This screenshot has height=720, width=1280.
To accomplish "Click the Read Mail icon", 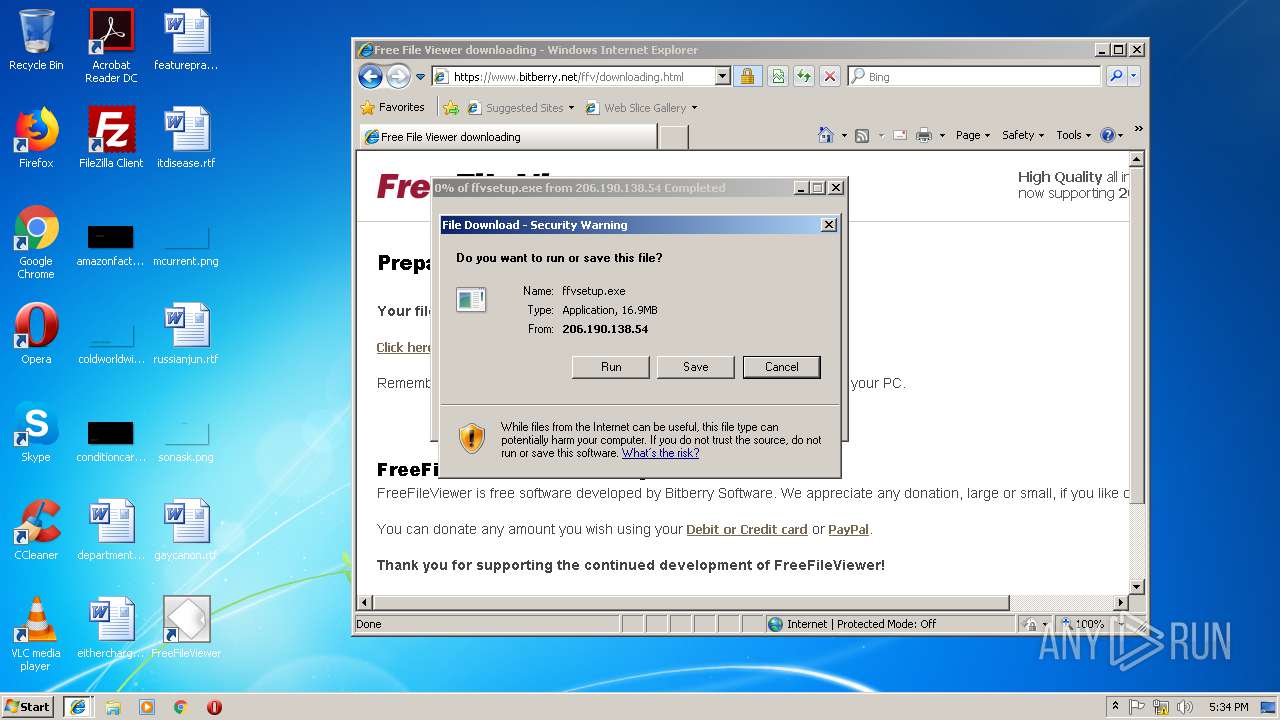I will tap(900, 135).
